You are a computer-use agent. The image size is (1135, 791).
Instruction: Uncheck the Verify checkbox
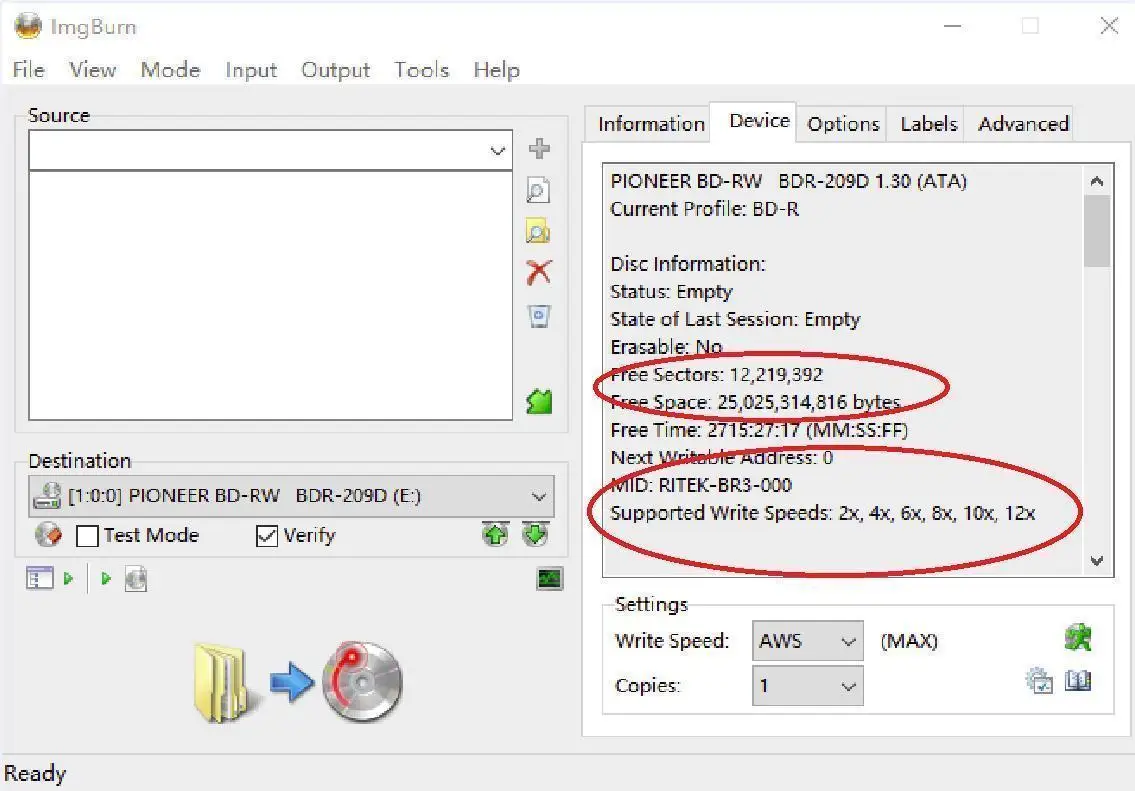(267, 536)
